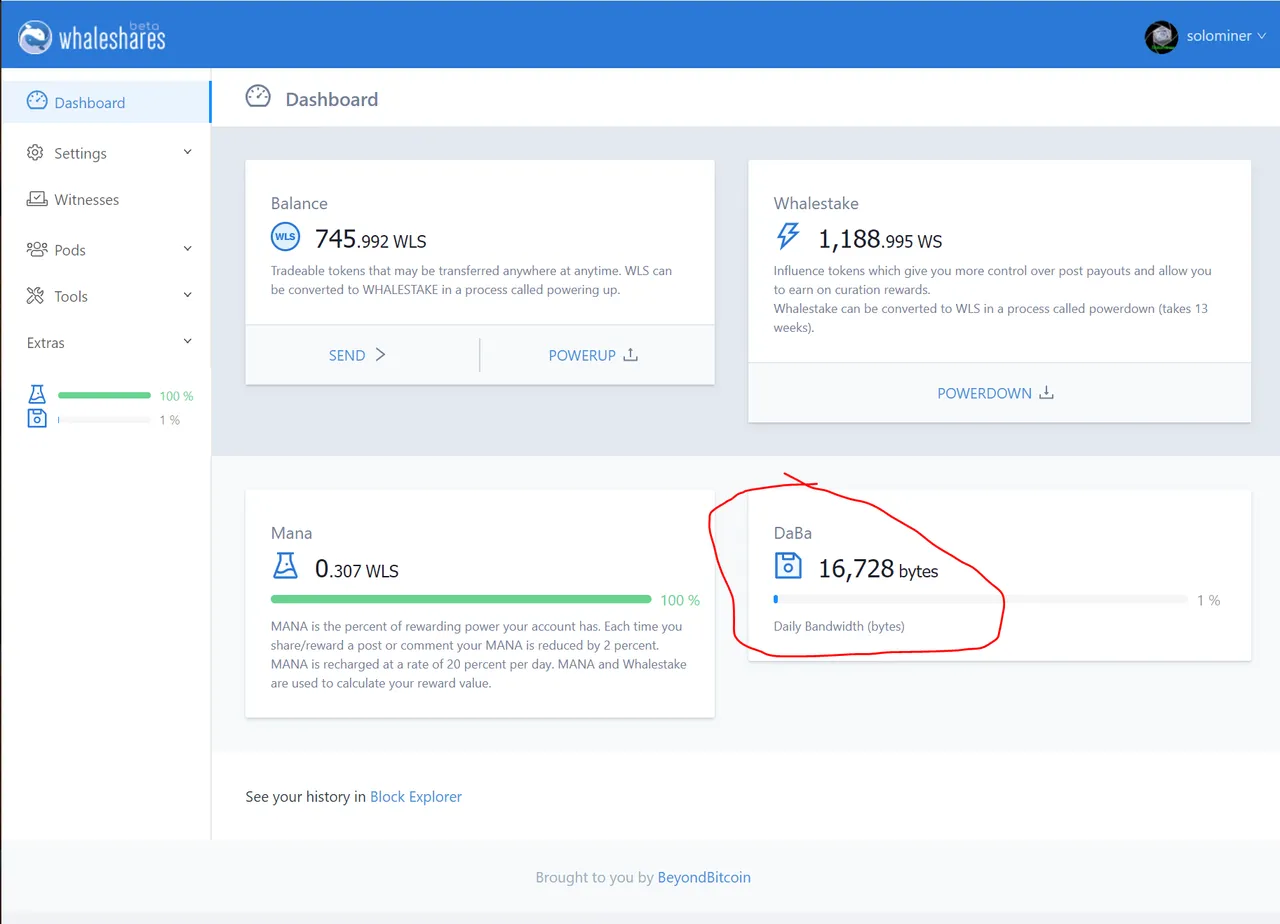Open the solominer profile avatar
Image resolution: width=1280 pixels, height=924 pixels.
coord(1161,37)
